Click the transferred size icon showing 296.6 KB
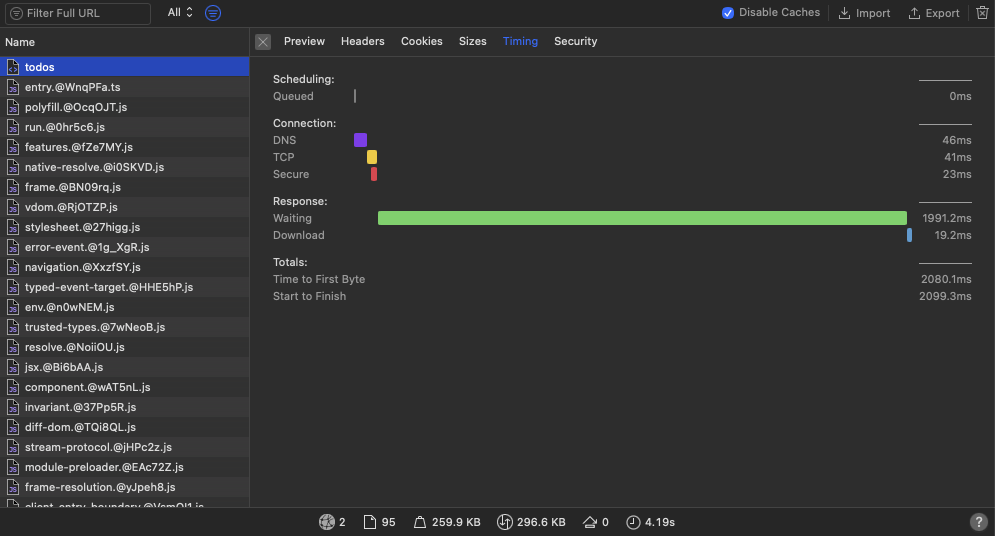The height and width of the screenshot is (536, 995). coord(504,522)
